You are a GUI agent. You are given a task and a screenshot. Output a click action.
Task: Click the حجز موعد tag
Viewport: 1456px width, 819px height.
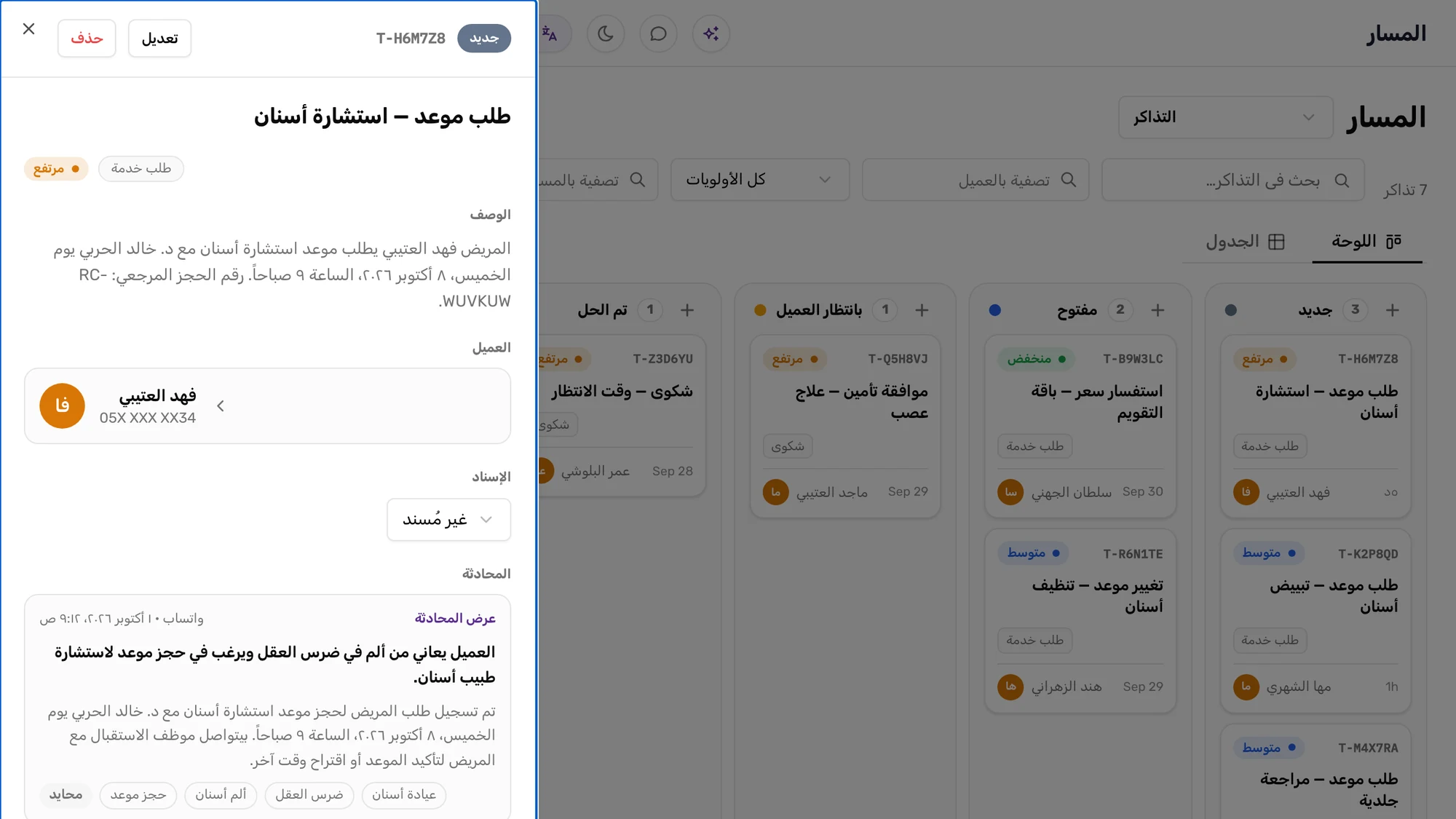pyautogui.click(x=138, y=795)
